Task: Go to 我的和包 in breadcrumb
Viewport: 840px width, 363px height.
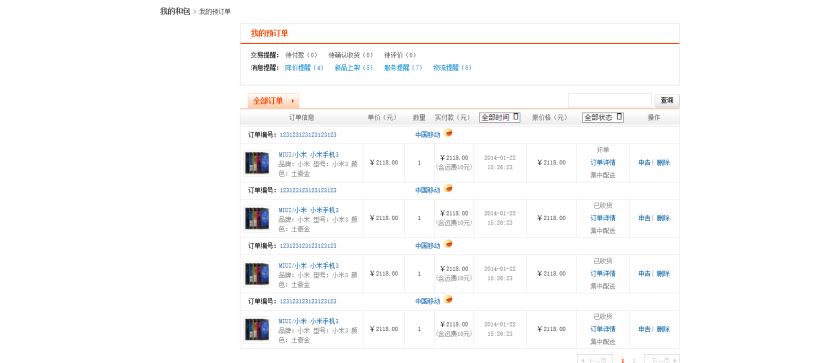Action: coord(175,11)
